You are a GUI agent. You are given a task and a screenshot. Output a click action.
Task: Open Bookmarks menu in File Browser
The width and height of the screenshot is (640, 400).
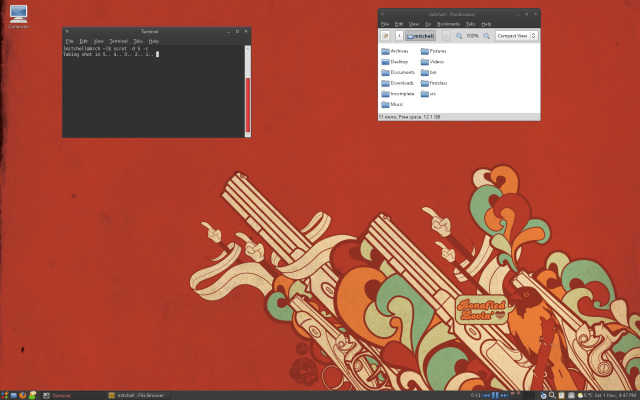pos(448,24)
